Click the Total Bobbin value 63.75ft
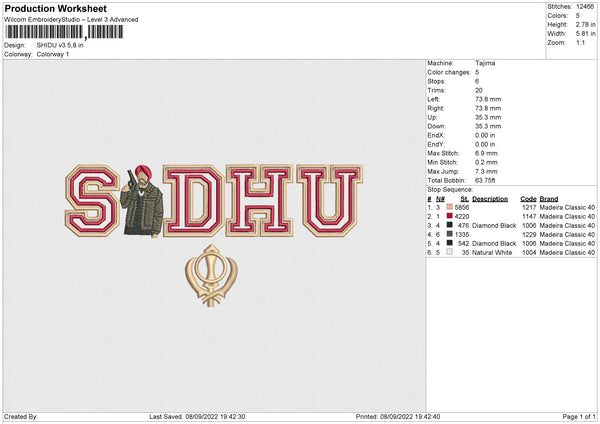Viewport: 600px width, 424px height. tap(485, 180)
